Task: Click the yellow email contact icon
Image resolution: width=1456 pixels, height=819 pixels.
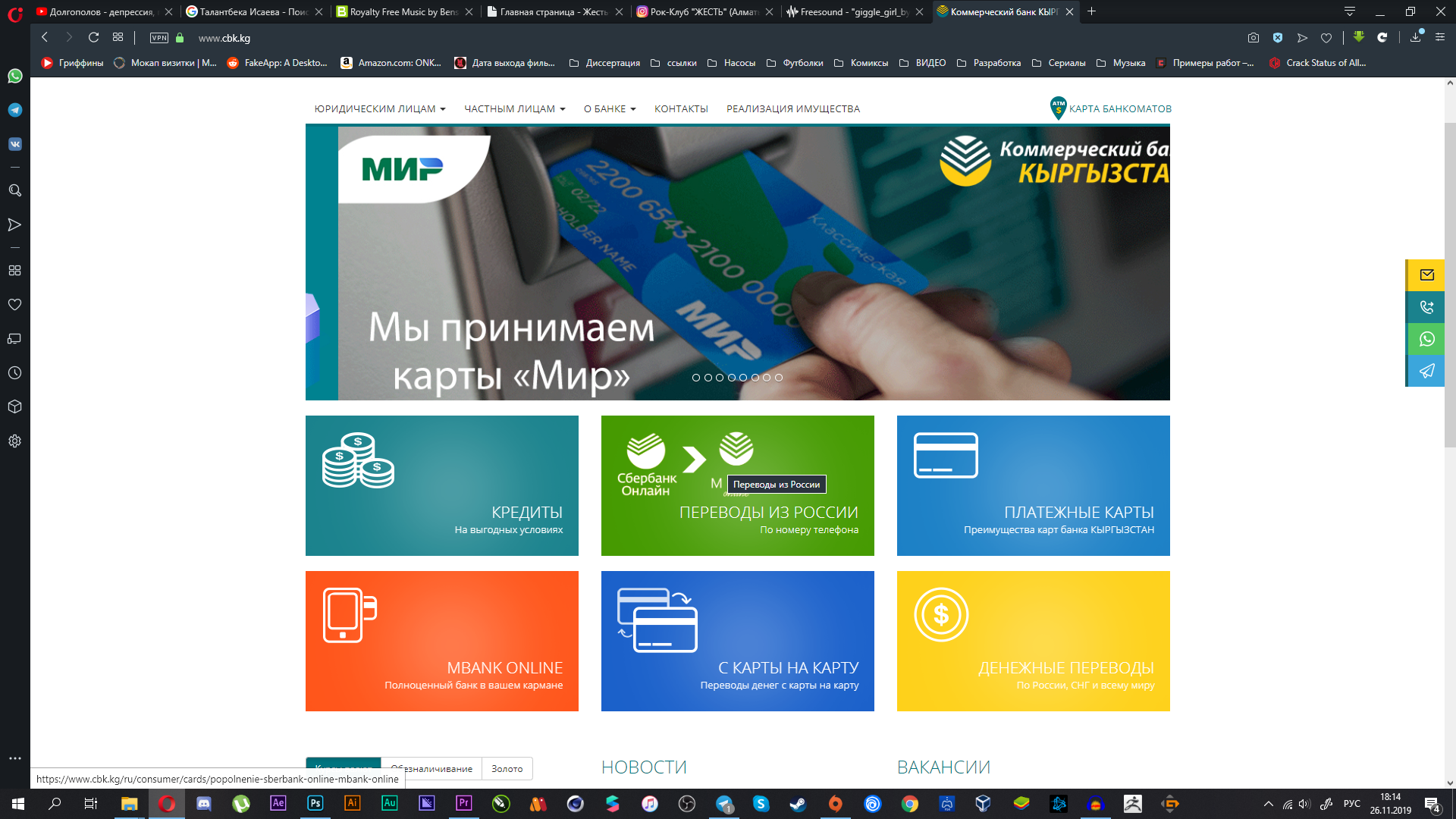Action: 1426,275
